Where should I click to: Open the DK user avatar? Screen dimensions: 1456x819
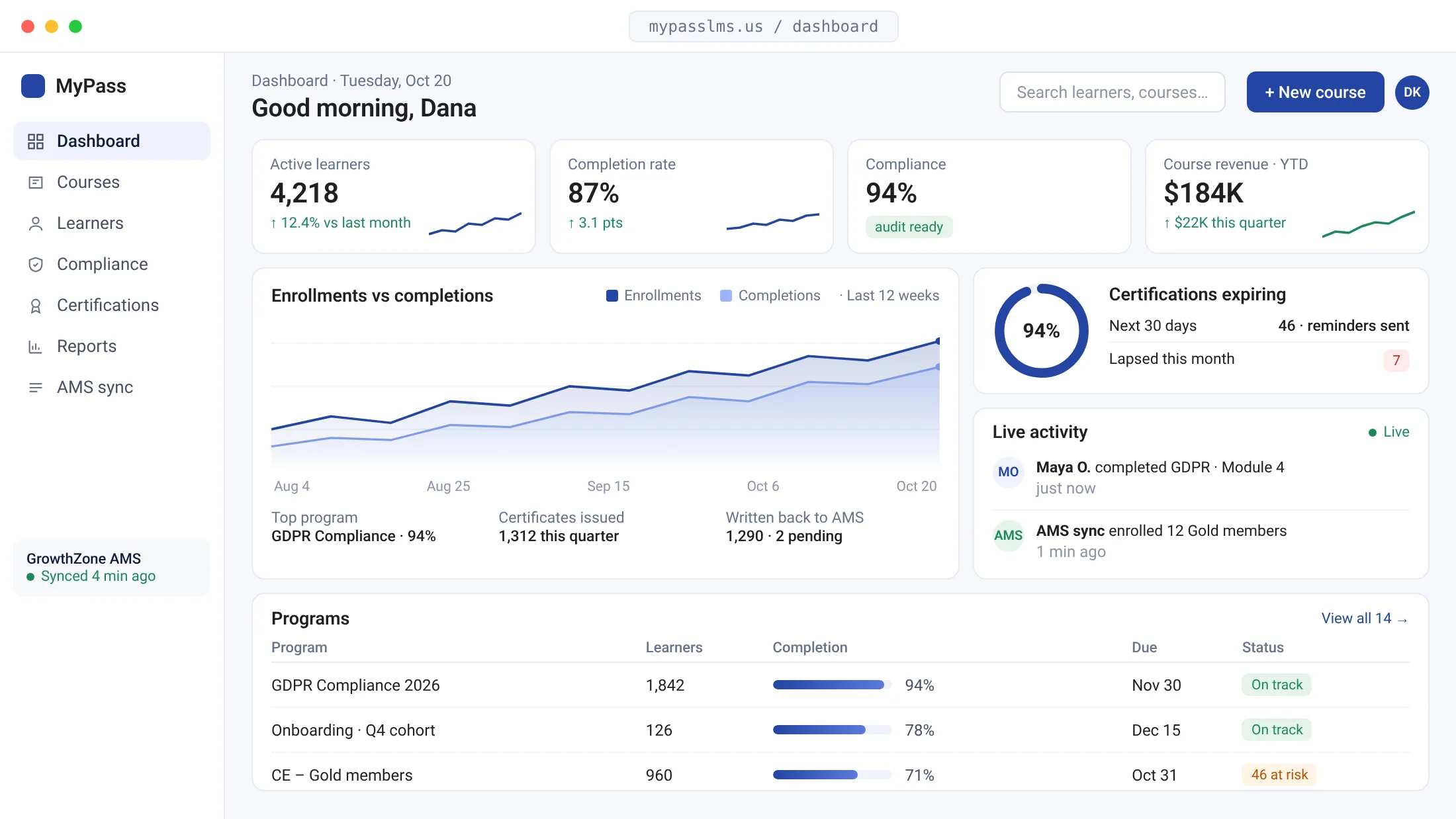(1412, 92)
